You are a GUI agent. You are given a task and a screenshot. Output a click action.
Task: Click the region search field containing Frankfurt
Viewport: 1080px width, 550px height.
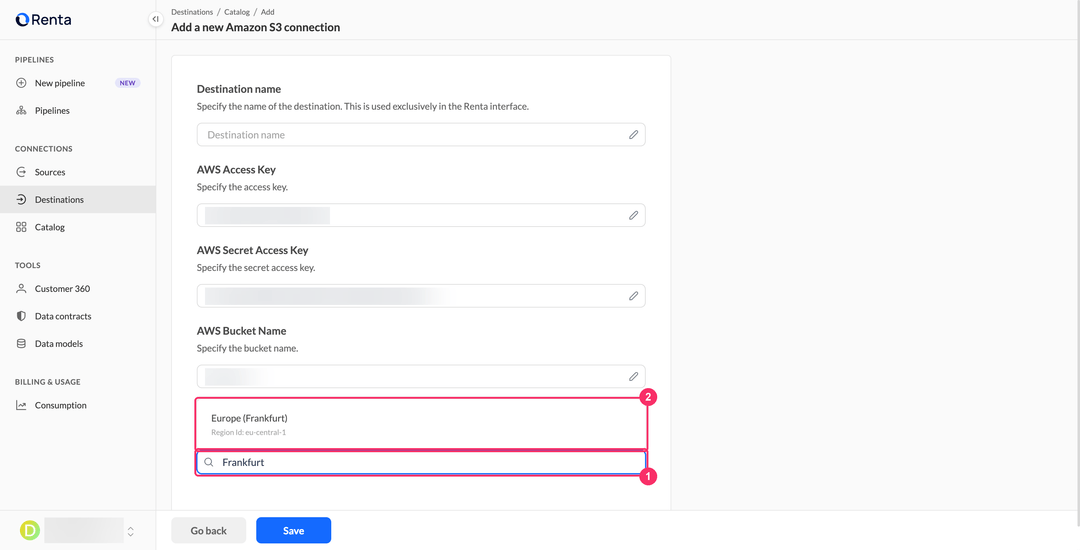pos(421,463)
